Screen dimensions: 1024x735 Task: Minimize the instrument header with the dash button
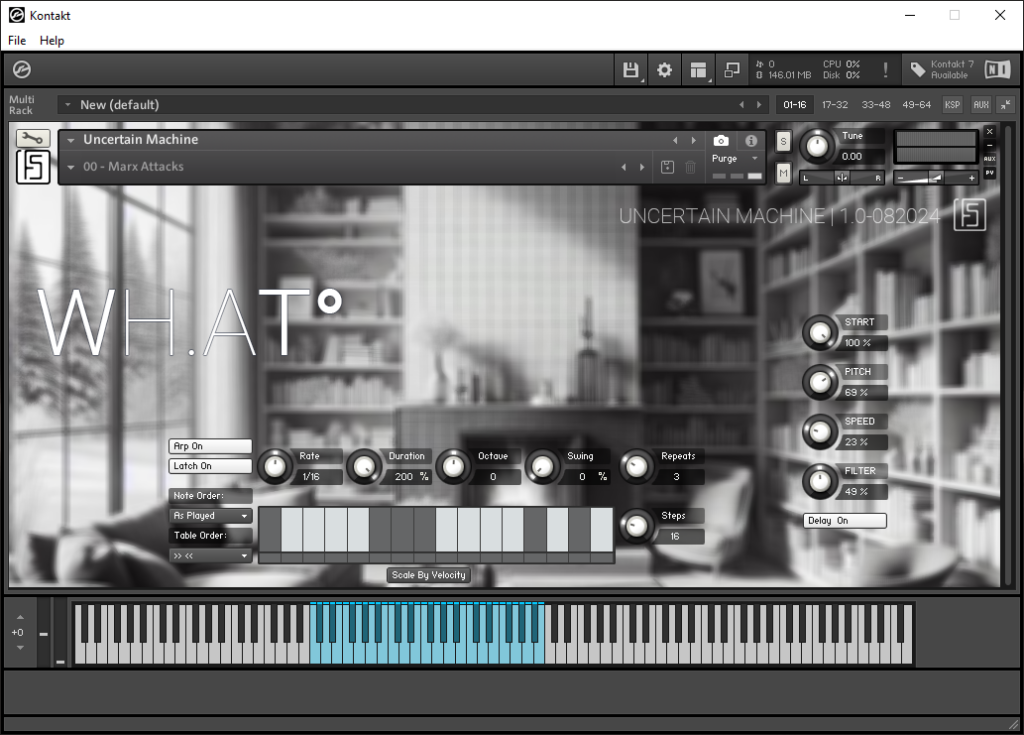tap(989, 145)
